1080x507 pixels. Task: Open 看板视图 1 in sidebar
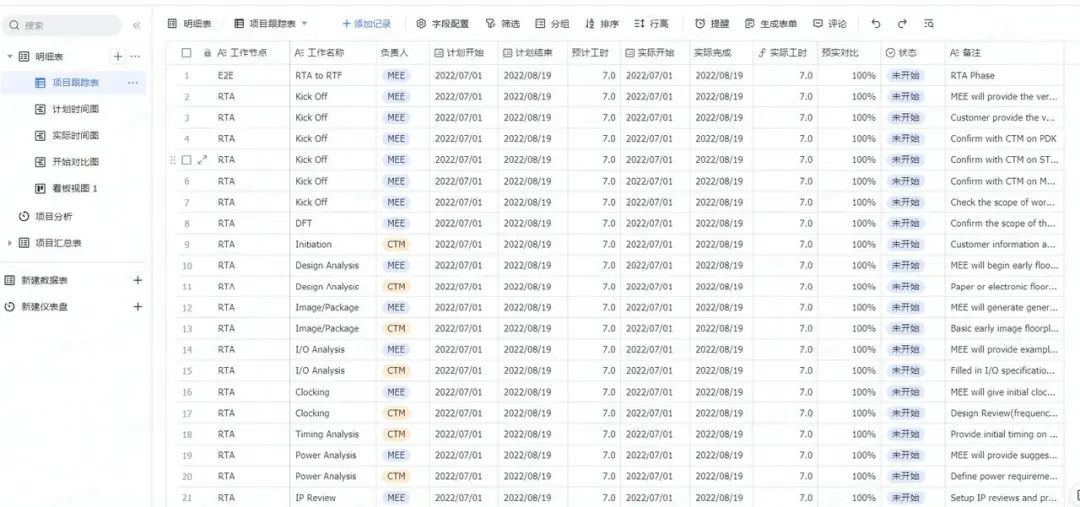point(74,188)
